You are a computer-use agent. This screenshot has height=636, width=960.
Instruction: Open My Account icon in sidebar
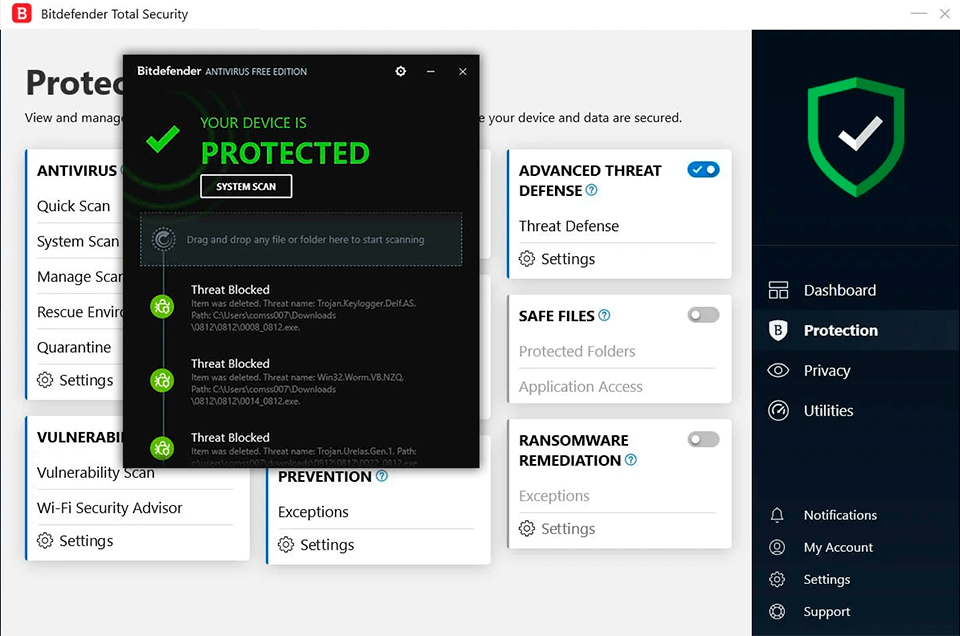777,547
